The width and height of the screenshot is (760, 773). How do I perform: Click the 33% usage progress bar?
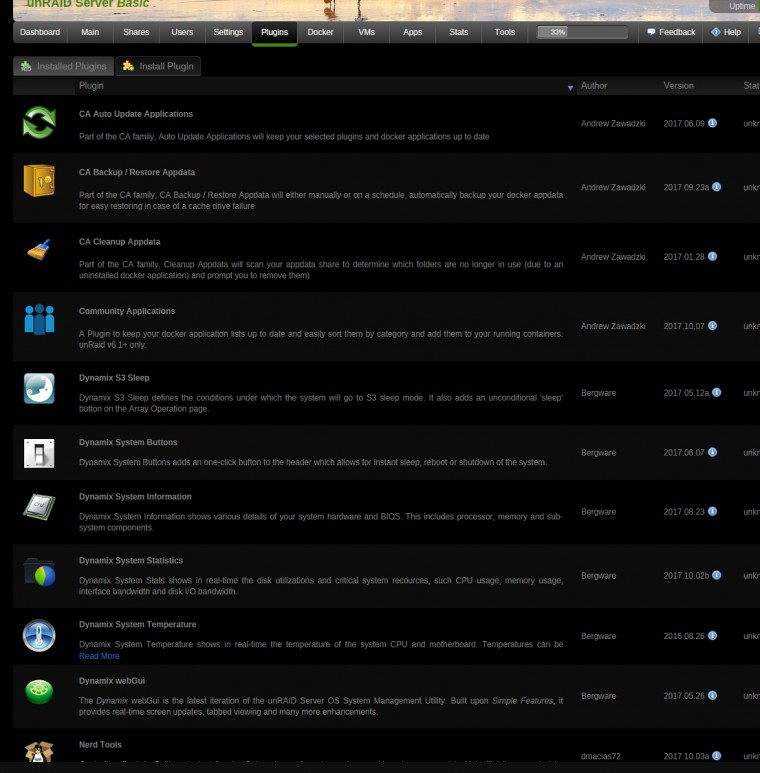pyautogui.click(x=582, y=32)
